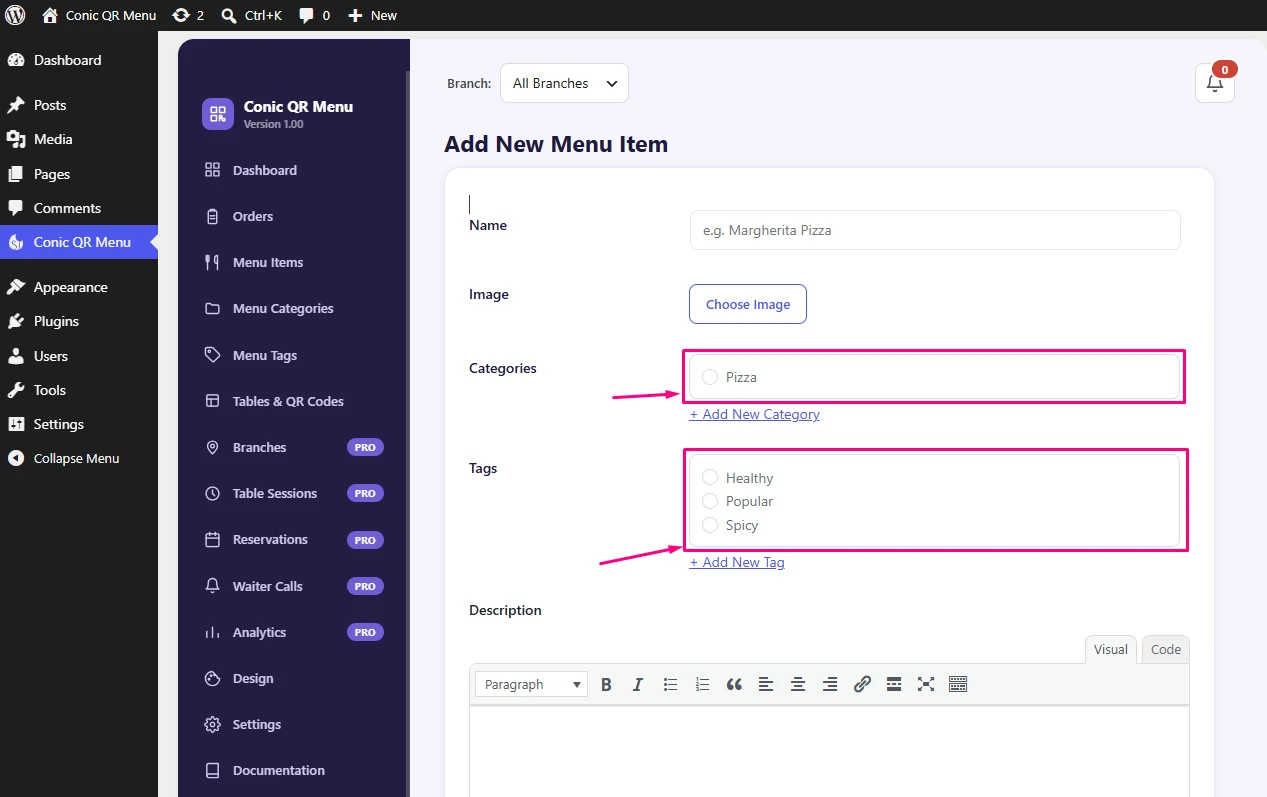
Task: Click the WordPress logo icon
Action: pos(15,15)
